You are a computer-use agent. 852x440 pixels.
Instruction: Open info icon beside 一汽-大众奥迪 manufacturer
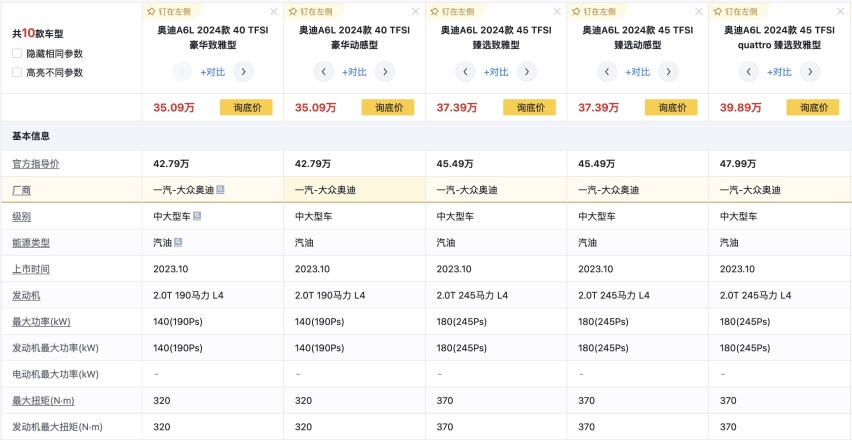(x=220, y=190)
